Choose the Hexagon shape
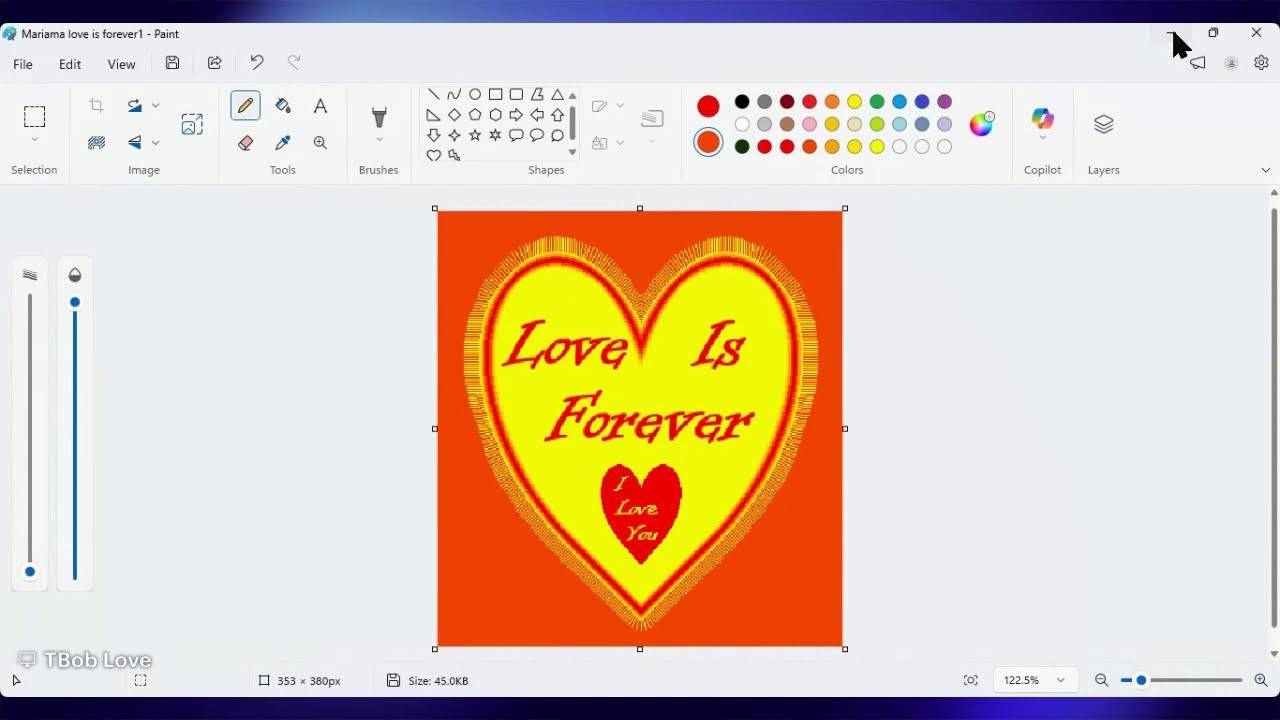Screen dimensions: 1280x720 tap(496, 115)
